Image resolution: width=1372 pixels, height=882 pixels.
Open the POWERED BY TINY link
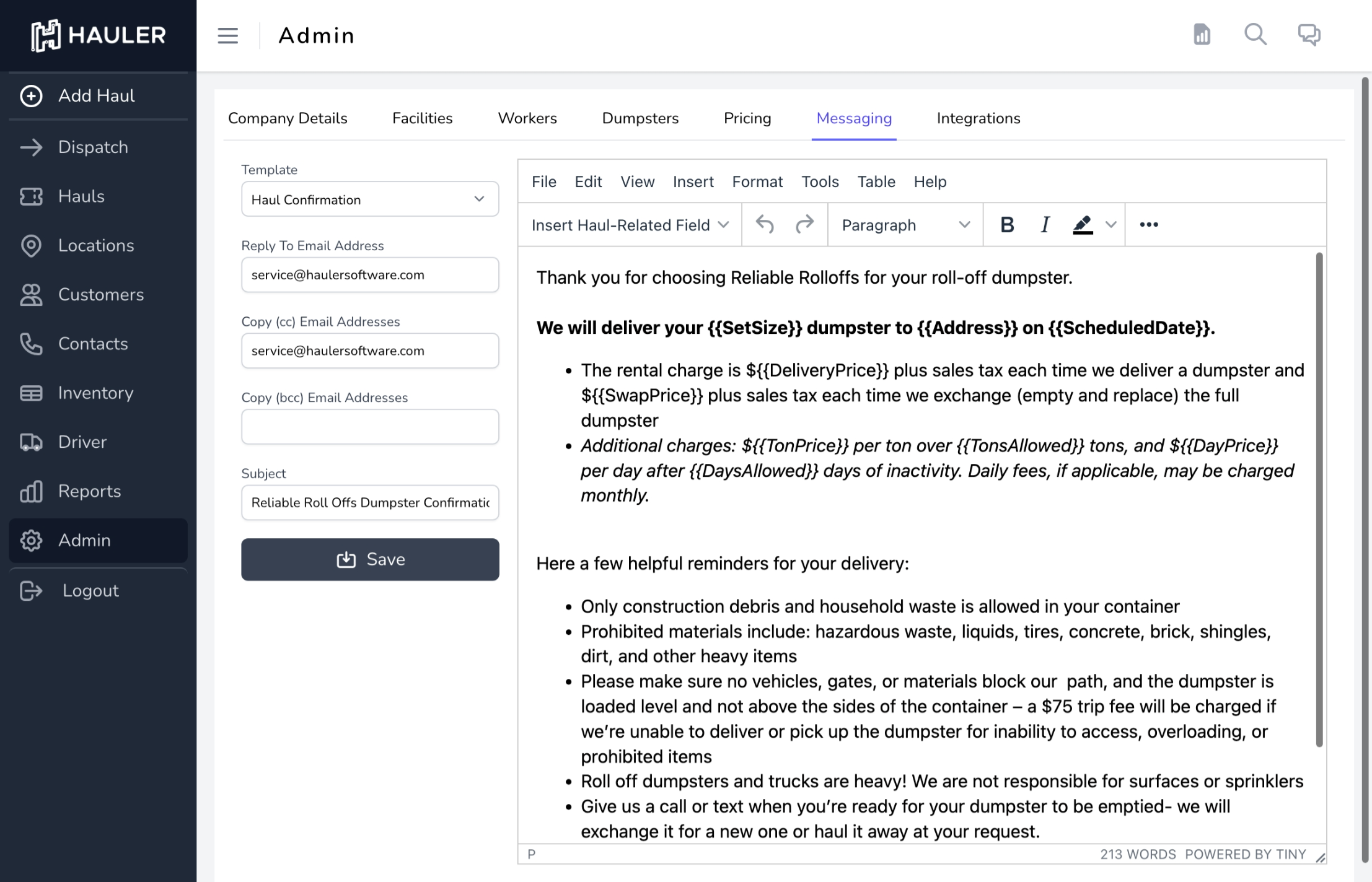[1245, 855]
